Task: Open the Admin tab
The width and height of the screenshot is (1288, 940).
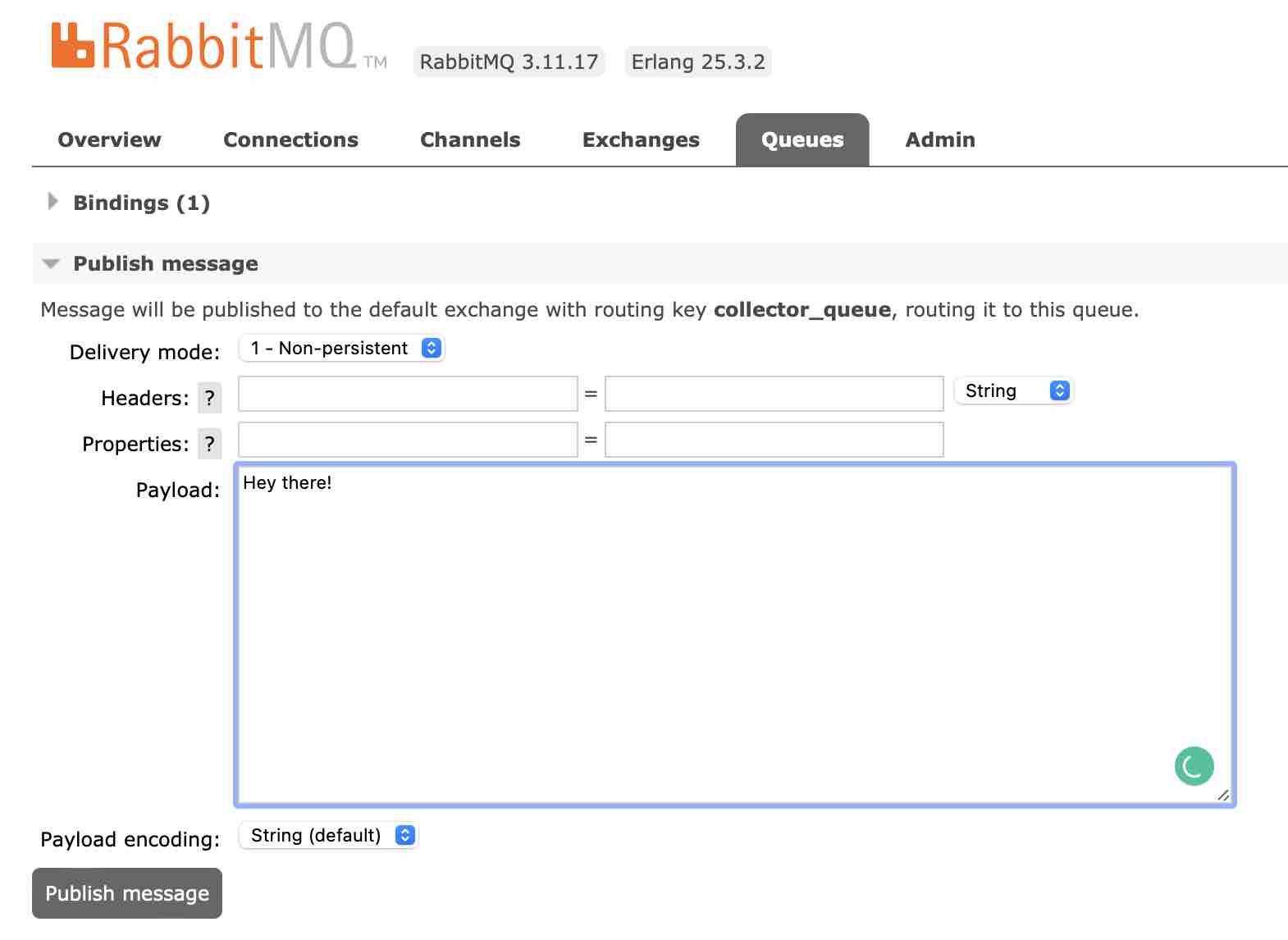Action: pyautogui.click(x=940, y=139)
